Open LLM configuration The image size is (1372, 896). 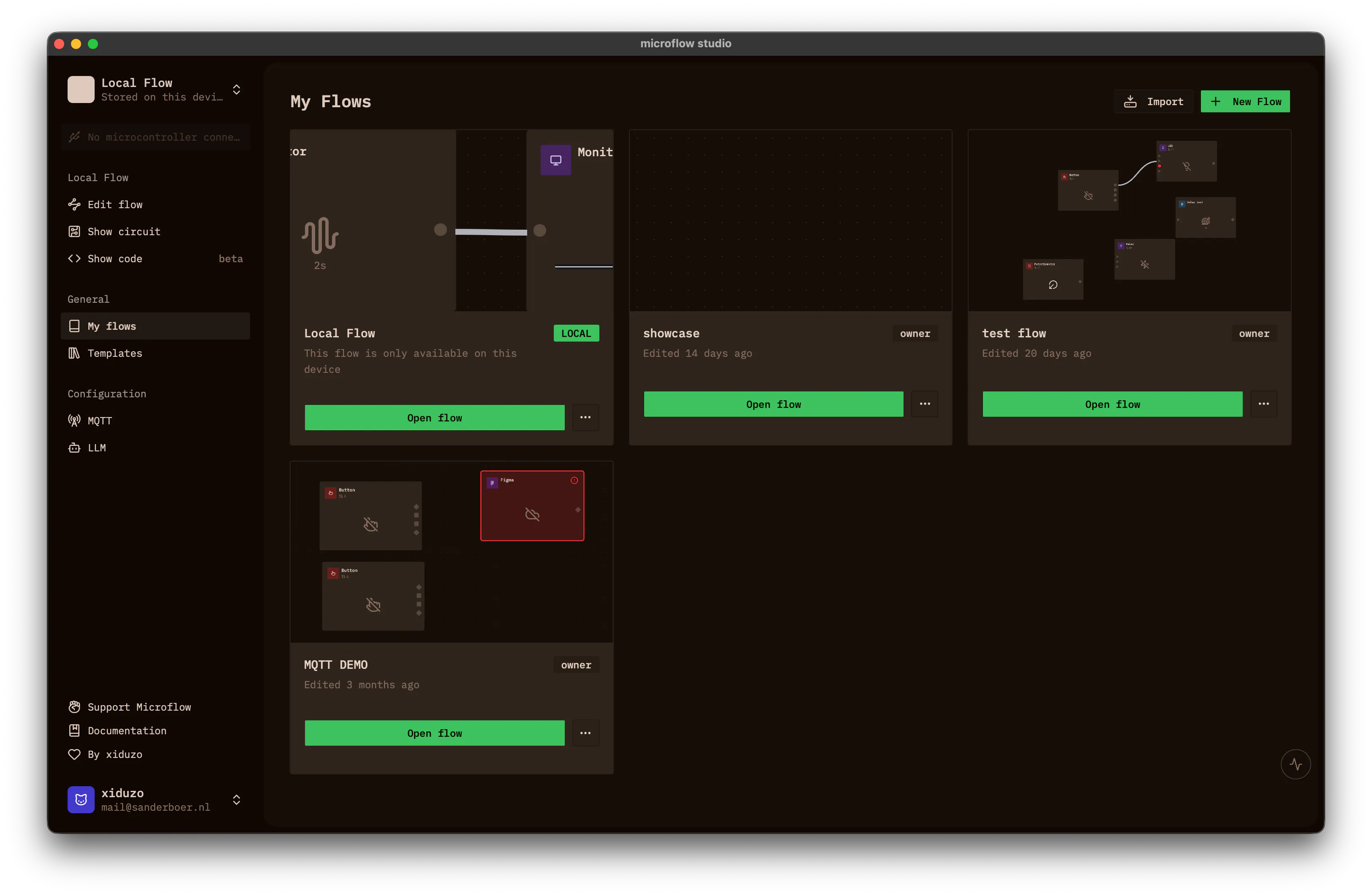155,448
